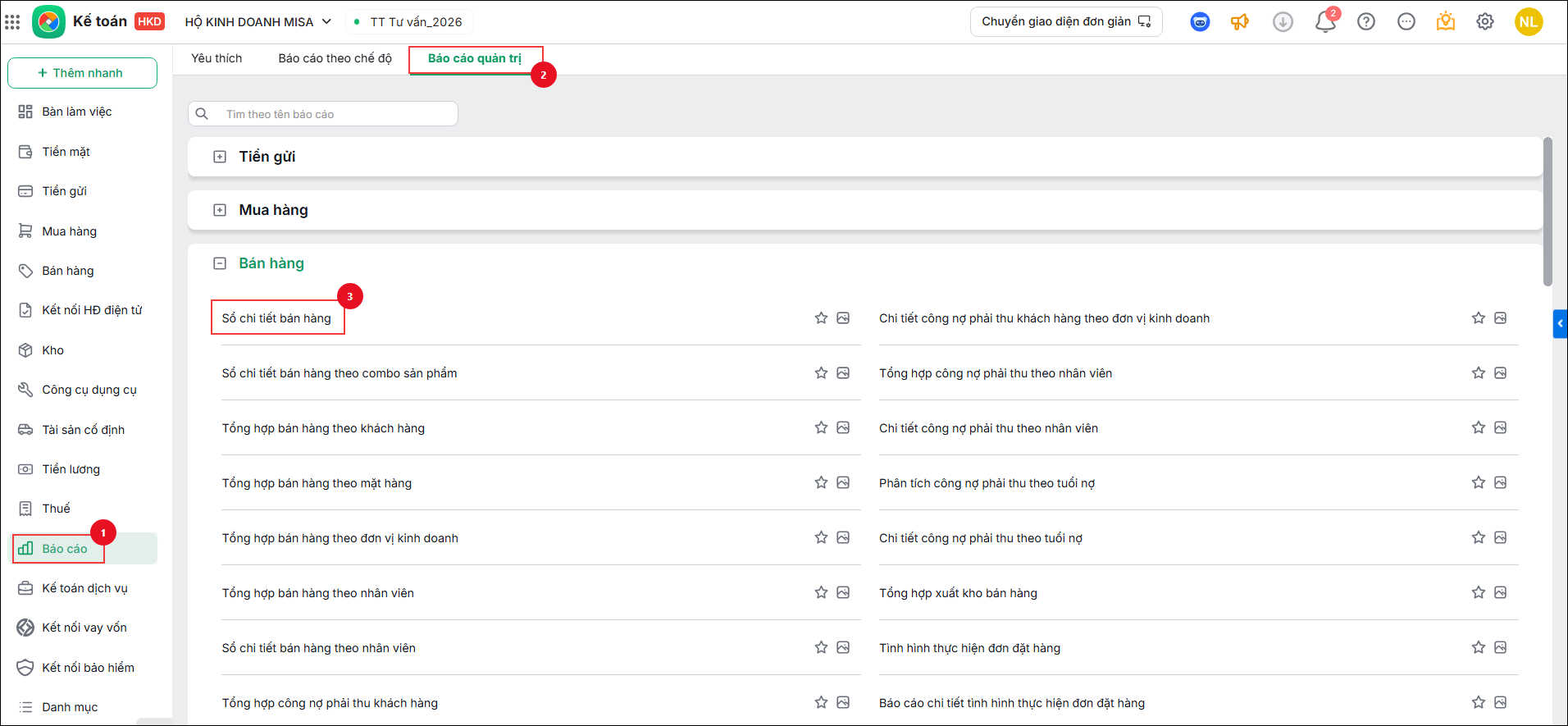Viewport: 1568px width, 726px height.
Task: Open Bán hàng sidebar menu
Action: (82, 271)
